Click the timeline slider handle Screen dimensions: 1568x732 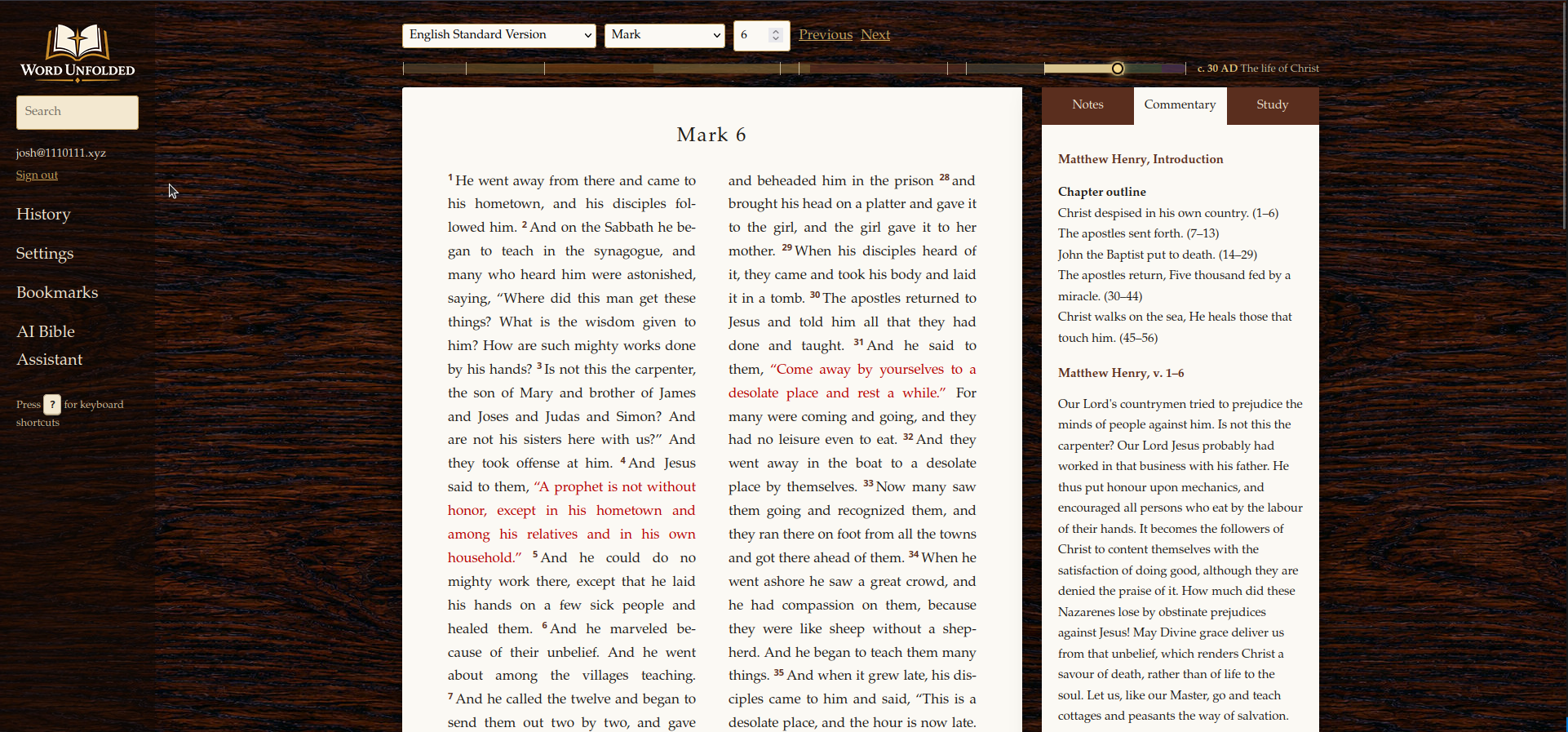coord(1118,69)
